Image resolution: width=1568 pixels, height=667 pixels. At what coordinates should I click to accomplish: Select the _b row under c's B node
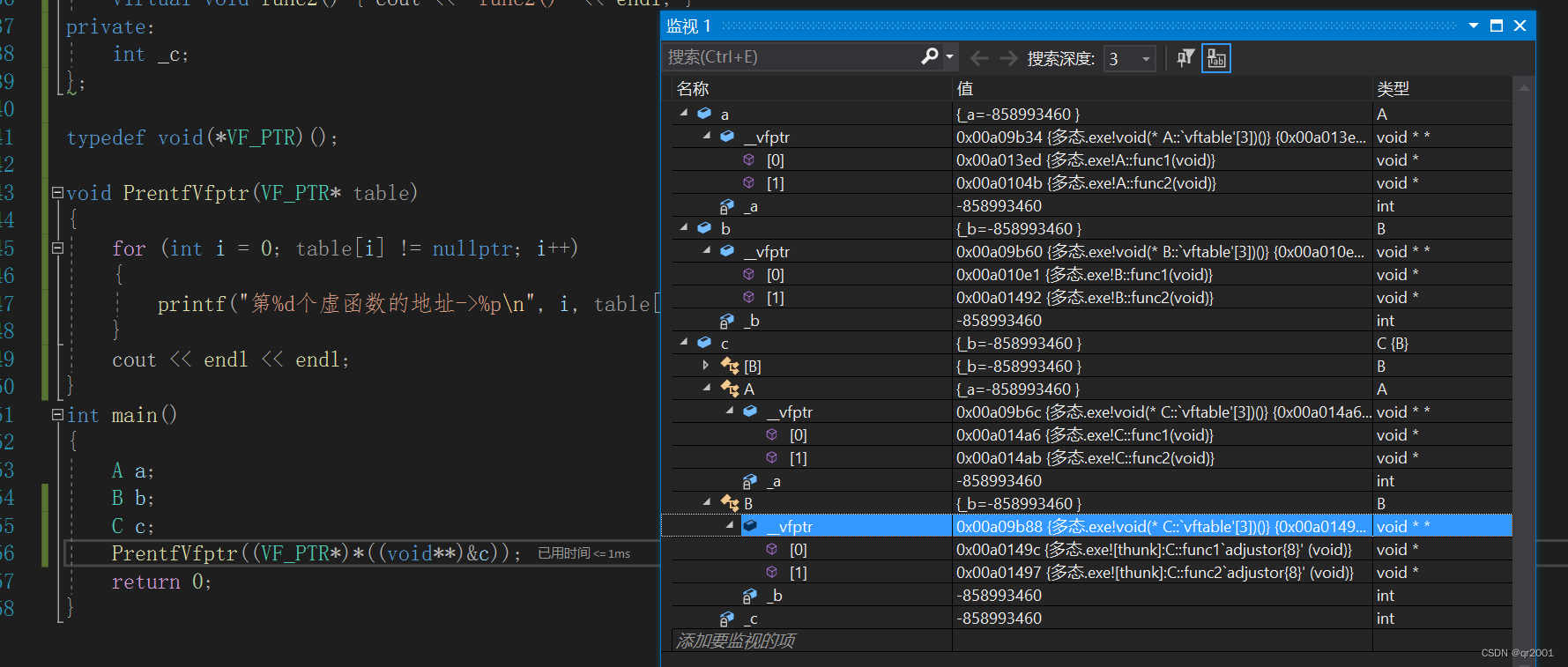[x=1092, y=595]
